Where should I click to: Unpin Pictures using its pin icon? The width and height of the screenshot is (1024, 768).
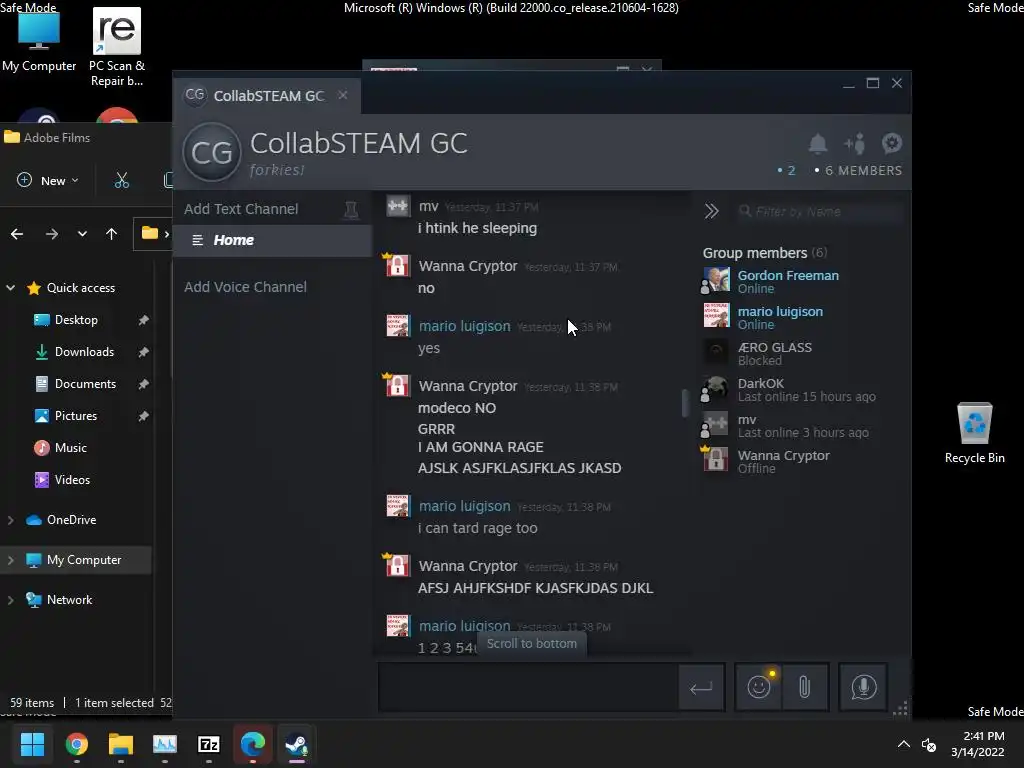[143, 416]
